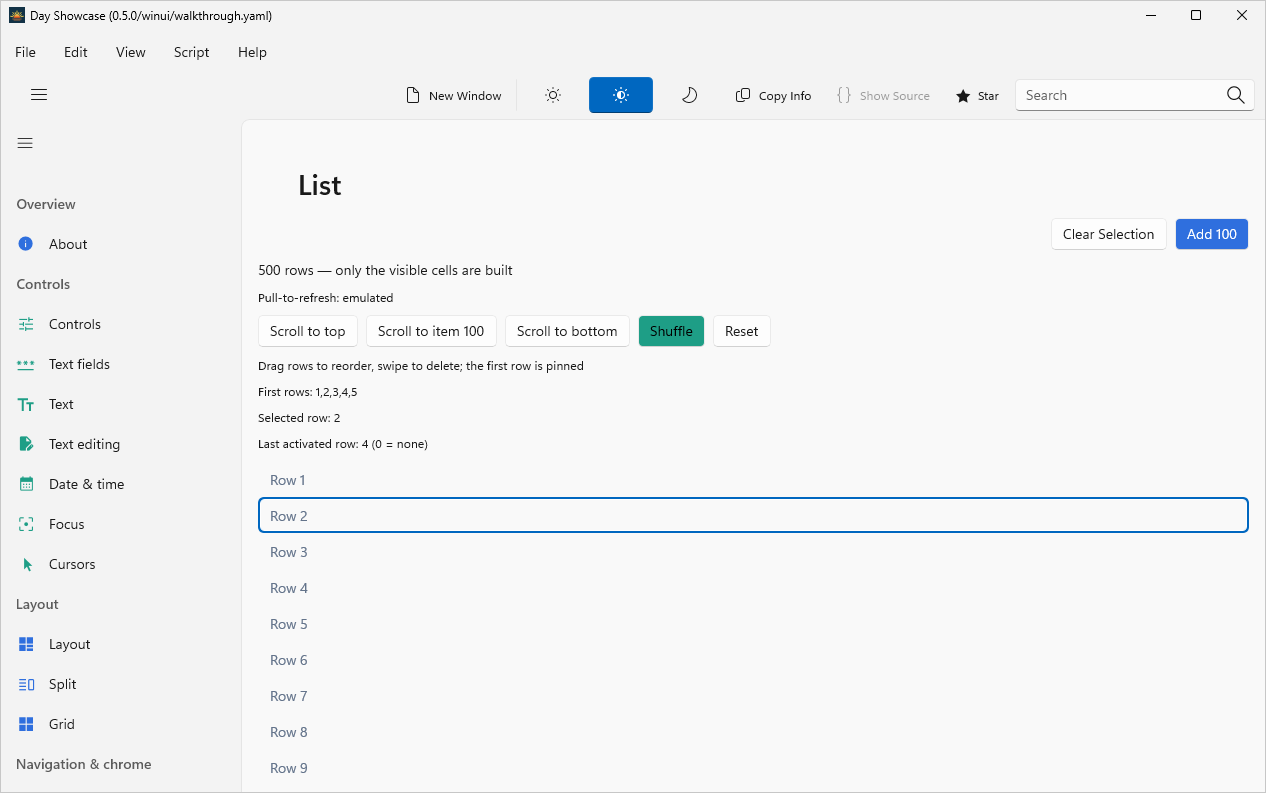The height and width of the screenshot is (793, 1266).
Task: Click the Show Source braces icon
Action: 844,95
